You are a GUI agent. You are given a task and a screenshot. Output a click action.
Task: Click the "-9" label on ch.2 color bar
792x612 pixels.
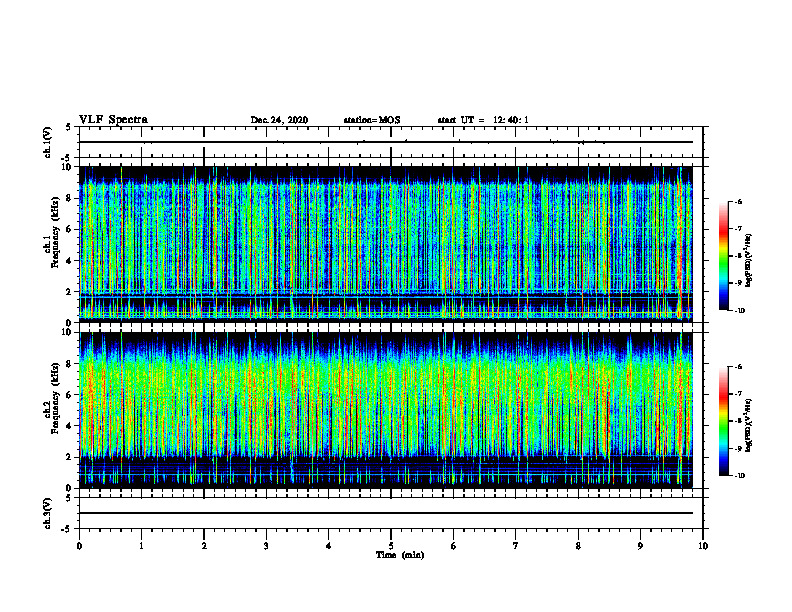738,448
